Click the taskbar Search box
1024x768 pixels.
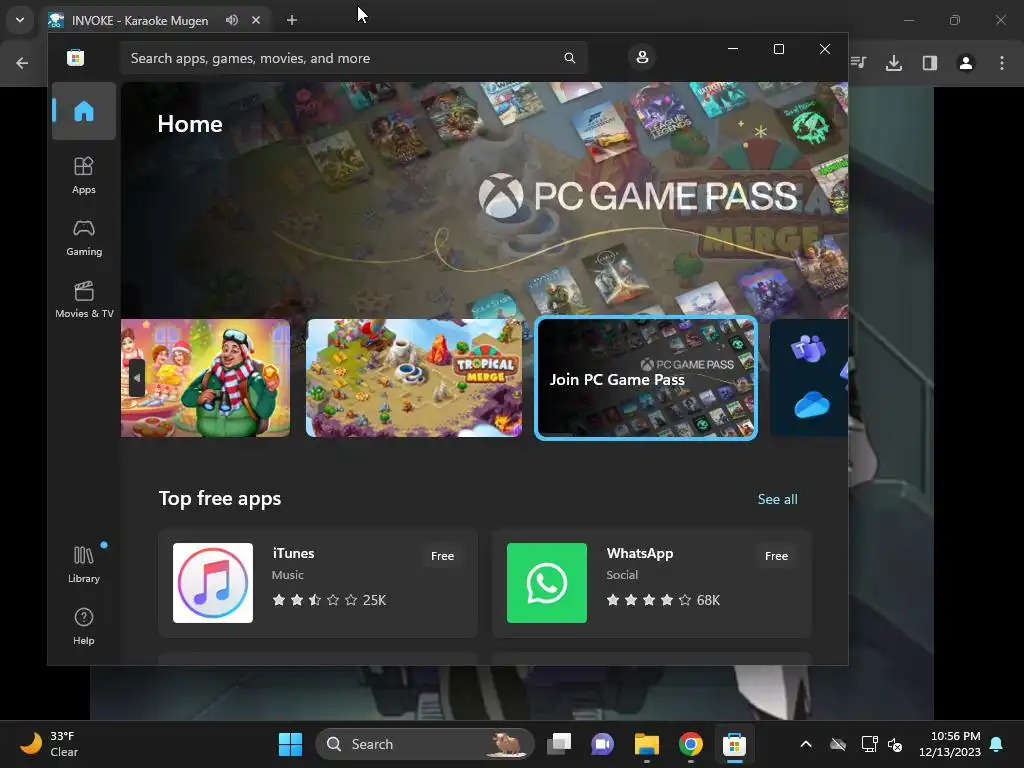(x=425, y=744)
